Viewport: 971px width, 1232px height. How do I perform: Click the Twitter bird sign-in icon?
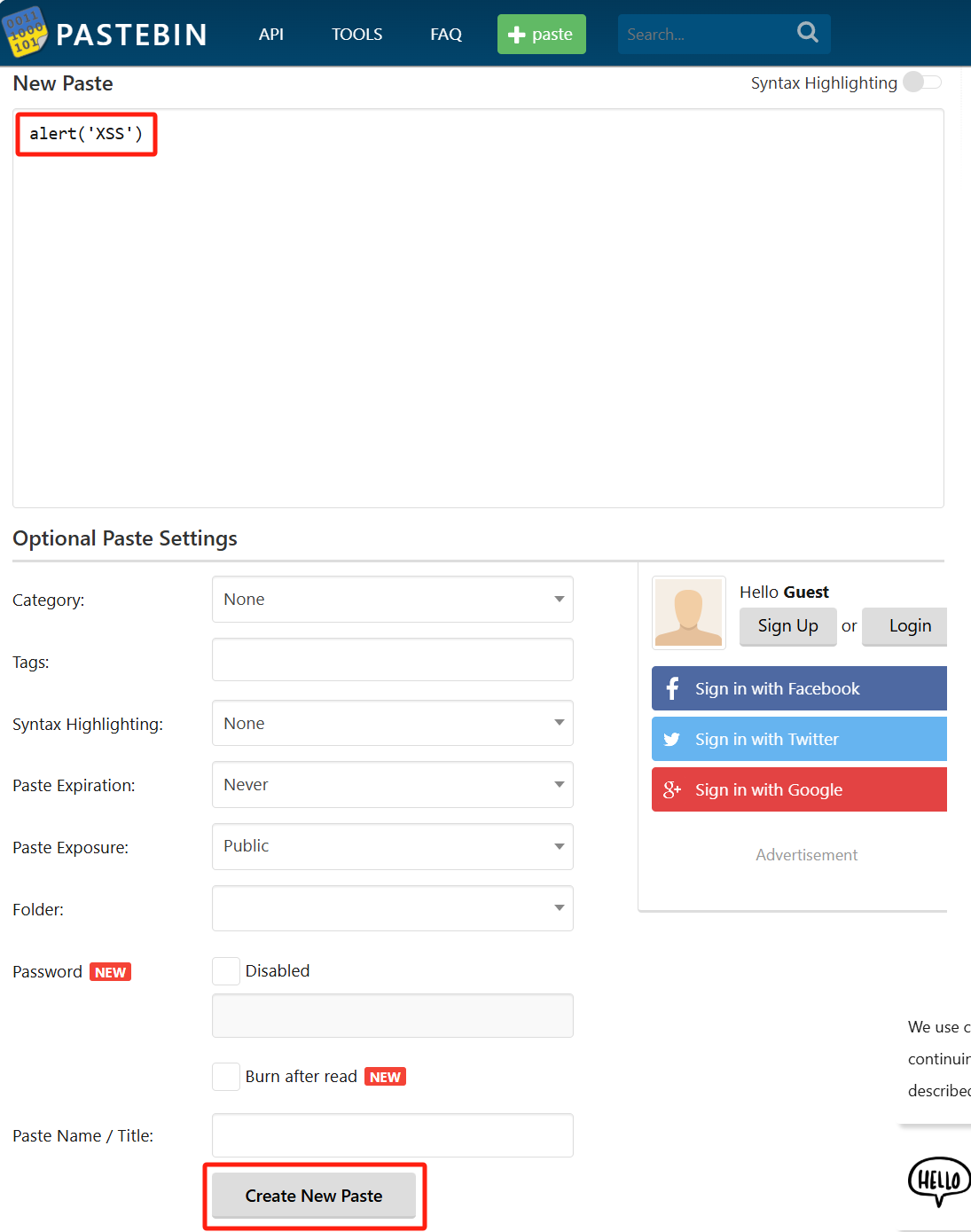[x=672, y=740]
